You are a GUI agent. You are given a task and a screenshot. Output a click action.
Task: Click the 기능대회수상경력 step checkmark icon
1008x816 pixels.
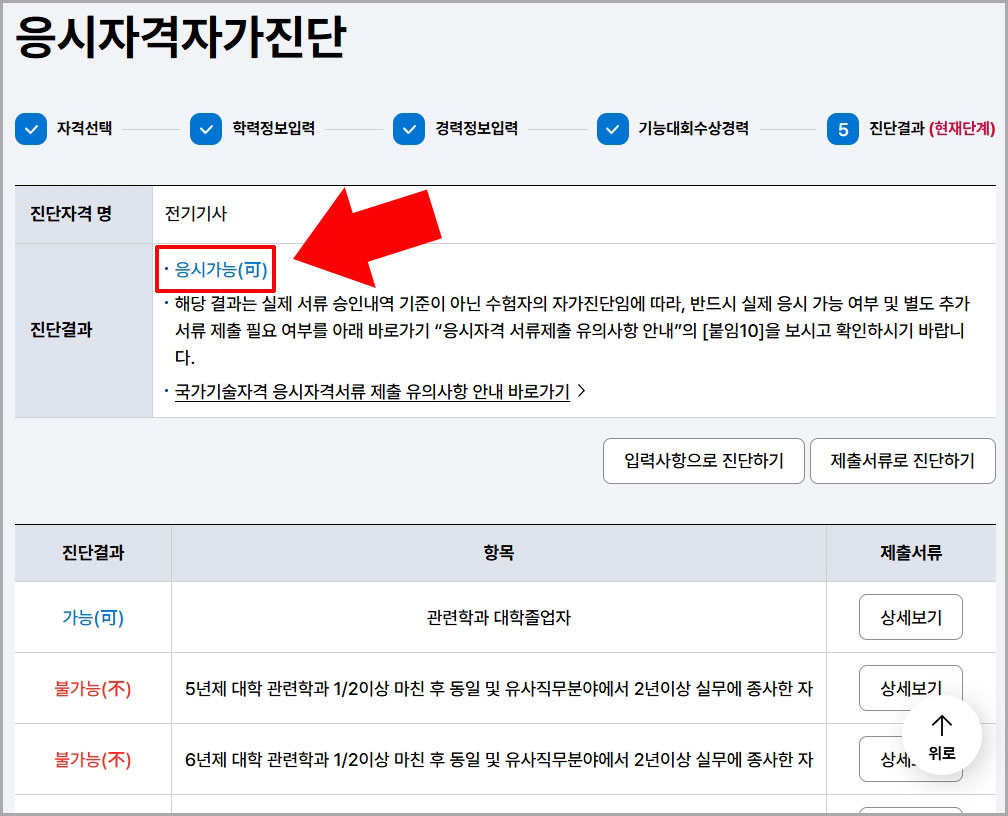[x=613, y=130]
